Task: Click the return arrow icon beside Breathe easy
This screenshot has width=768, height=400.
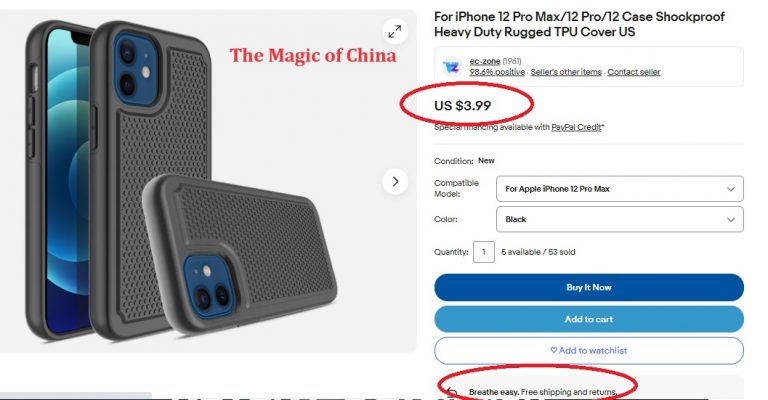Action: [x=452, y=392]
